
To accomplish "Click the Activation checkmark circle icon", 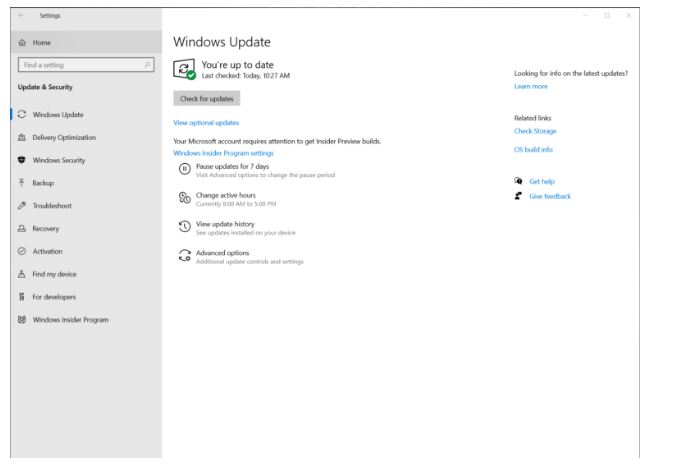I will (22, 251).
